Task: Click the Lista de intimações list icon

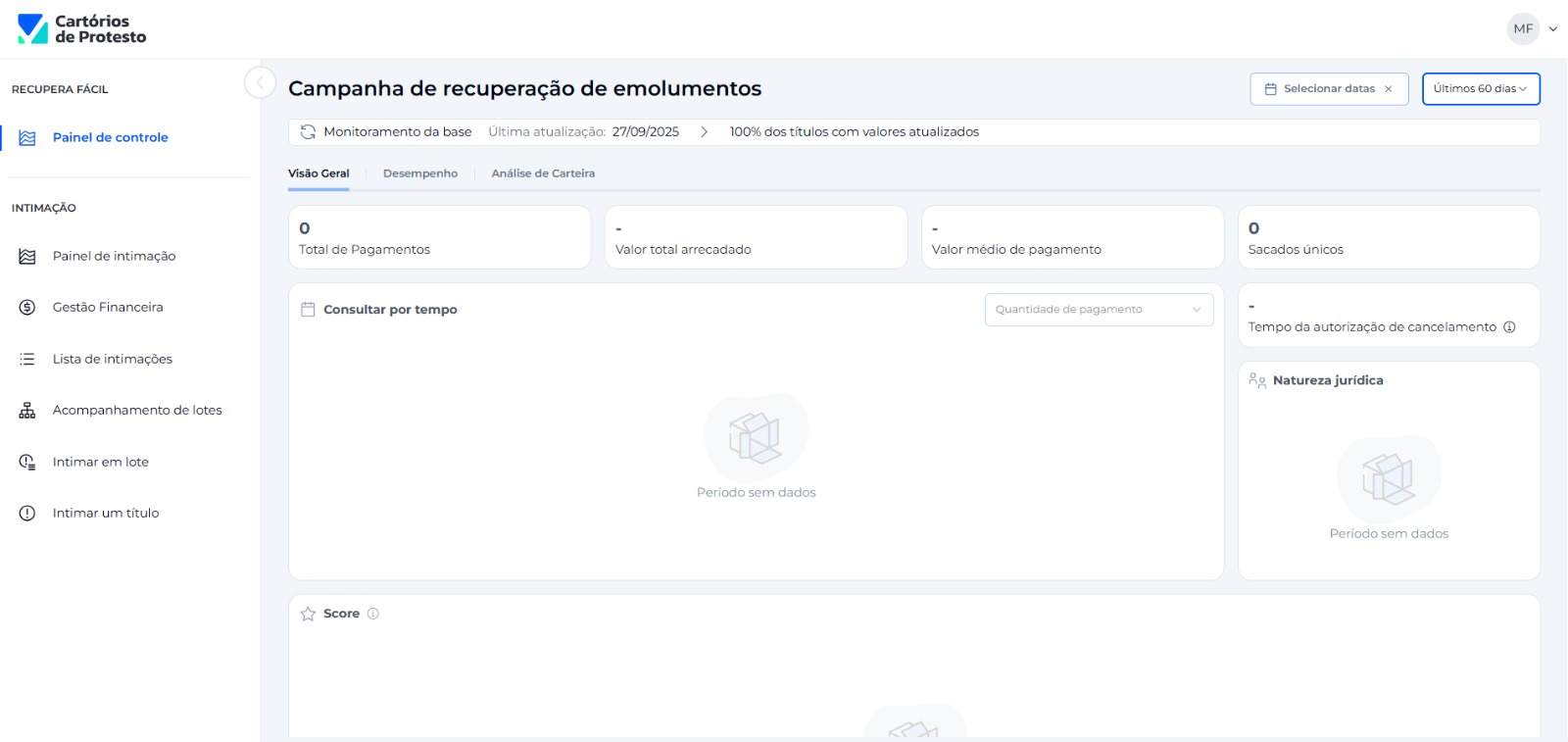Action: [x=27, y=360]
